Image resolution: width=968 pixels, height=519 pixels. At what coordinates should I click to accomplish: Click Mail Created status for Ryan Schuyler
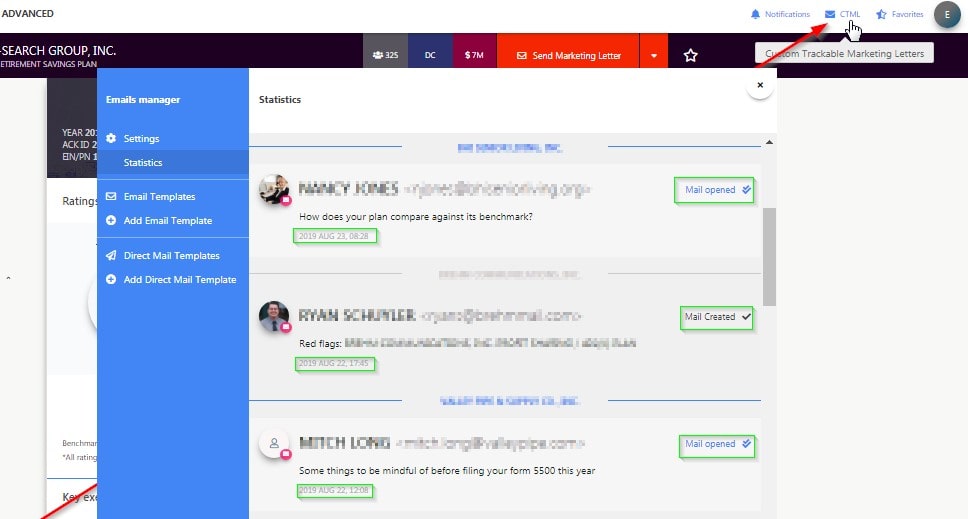pyautogui.click(x=717, y=317)
